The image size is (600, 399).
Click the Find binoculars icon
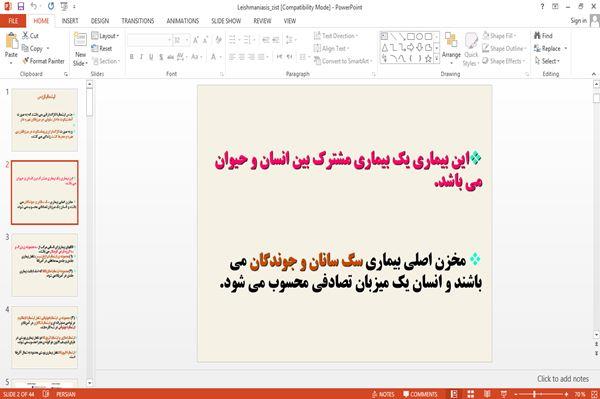(537, 36)
